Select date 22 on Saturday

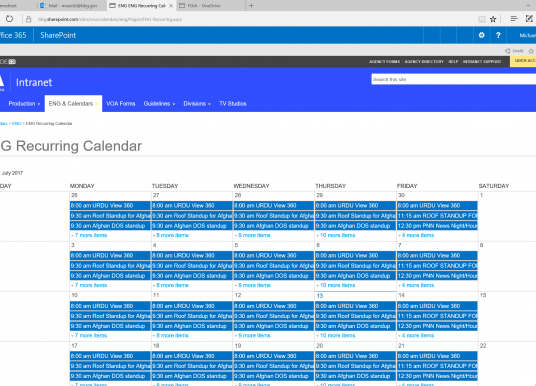coord(483,346)
